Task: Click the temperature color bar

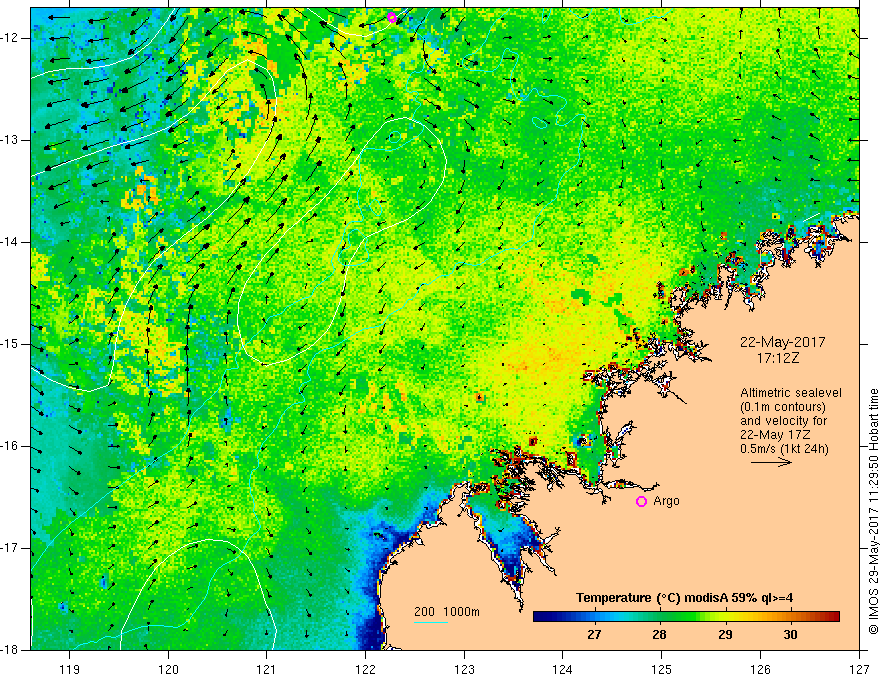Action: (x=686, y=616)
